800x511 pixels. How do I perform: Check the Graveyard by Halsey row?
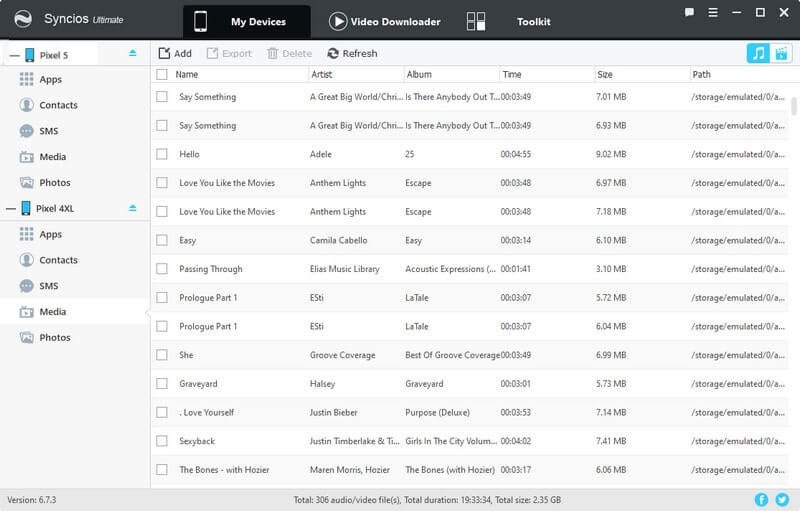(162, 384)
